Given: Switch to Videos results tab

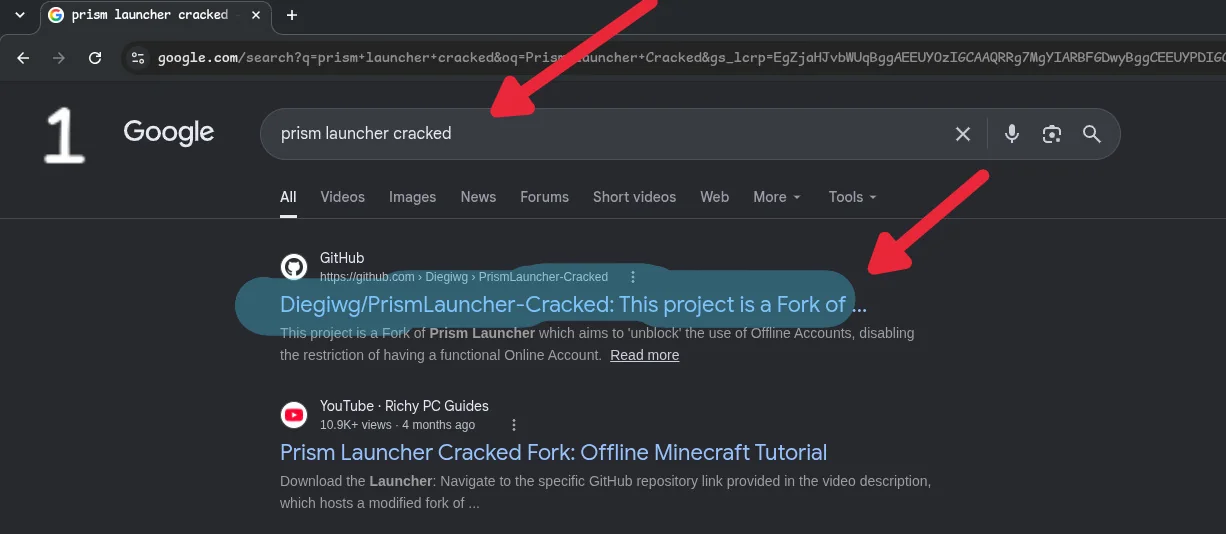Looking at the screenshot, I should (343, 197).
